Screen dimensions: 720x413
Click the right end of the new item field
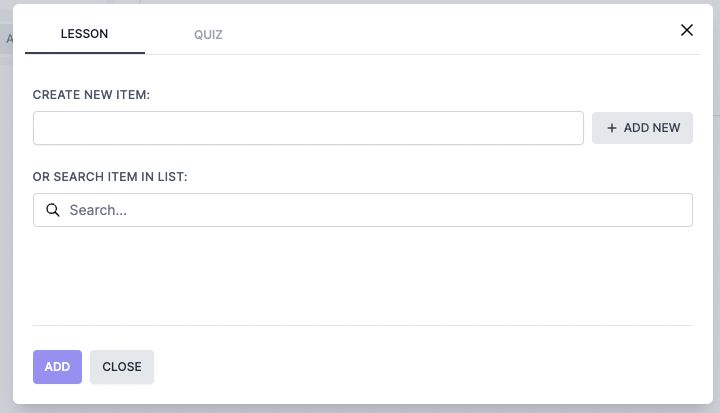click(x=568, y=128)
